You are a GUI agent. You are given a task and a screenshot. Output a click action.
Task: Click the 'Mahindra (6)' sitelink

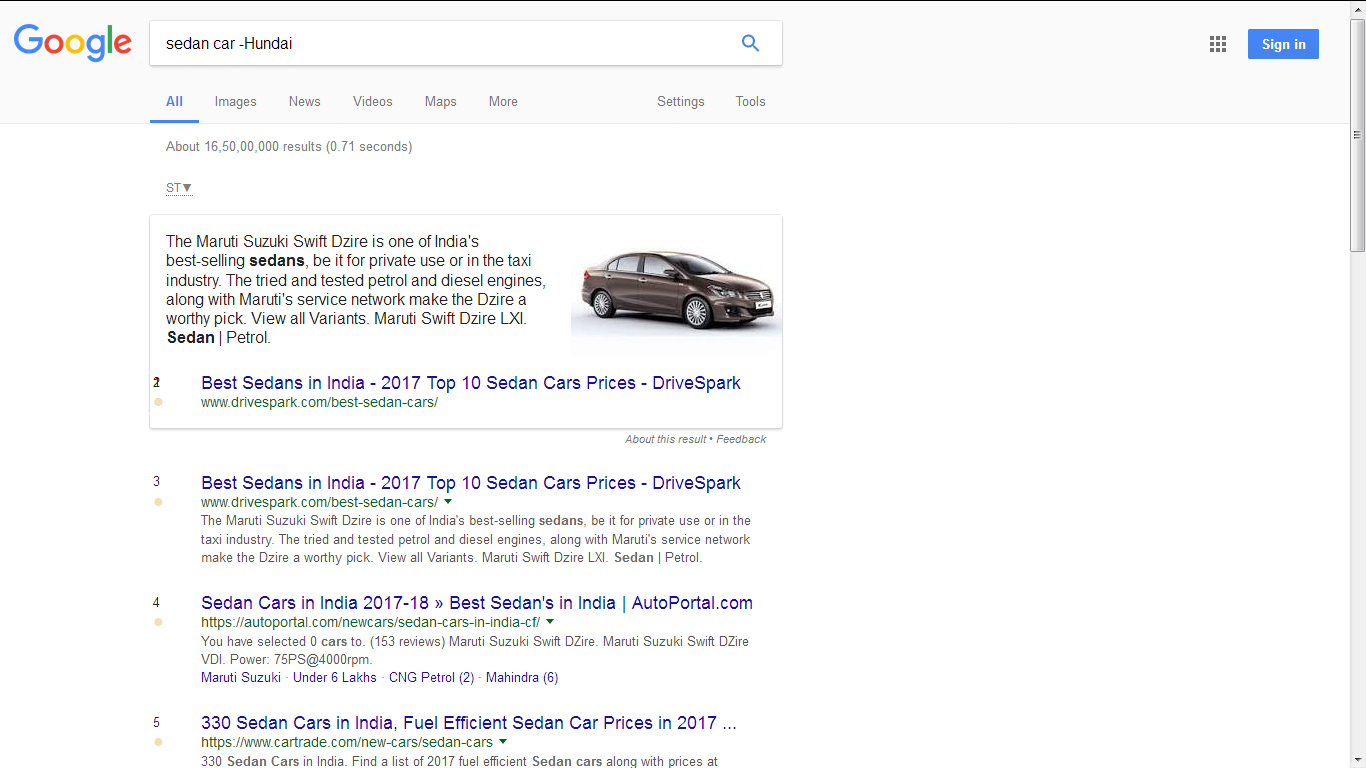click(522, 677)
